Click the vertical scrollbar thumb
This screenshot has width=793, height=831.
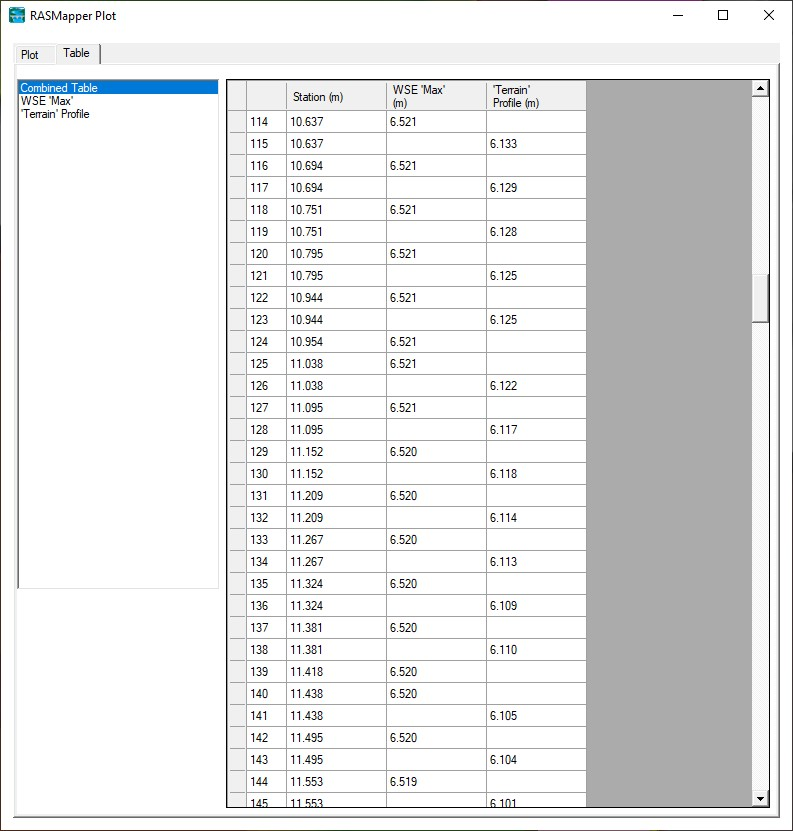pos(760,298)
